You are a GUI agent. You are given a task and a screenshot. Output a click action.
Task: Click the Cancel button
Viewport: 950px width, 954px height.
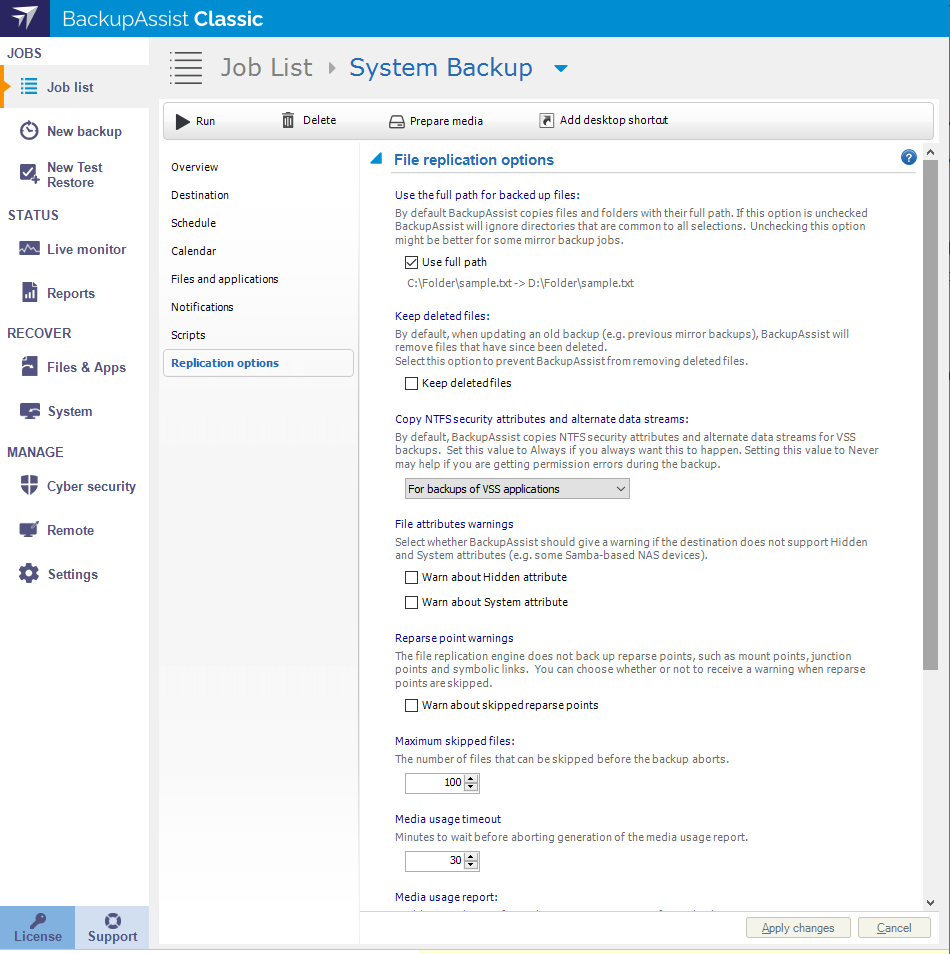pyautogui.click(x=893, y=928)
